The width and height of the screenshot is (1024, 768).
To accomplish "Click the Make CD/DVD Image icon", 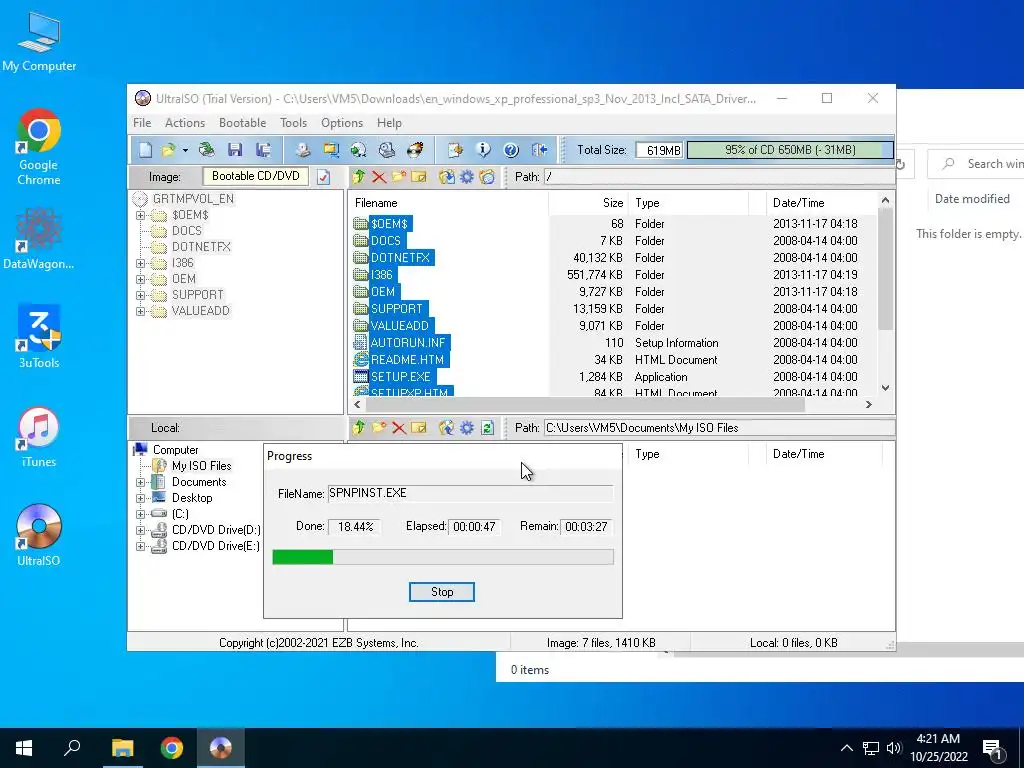I will point(302,150).
